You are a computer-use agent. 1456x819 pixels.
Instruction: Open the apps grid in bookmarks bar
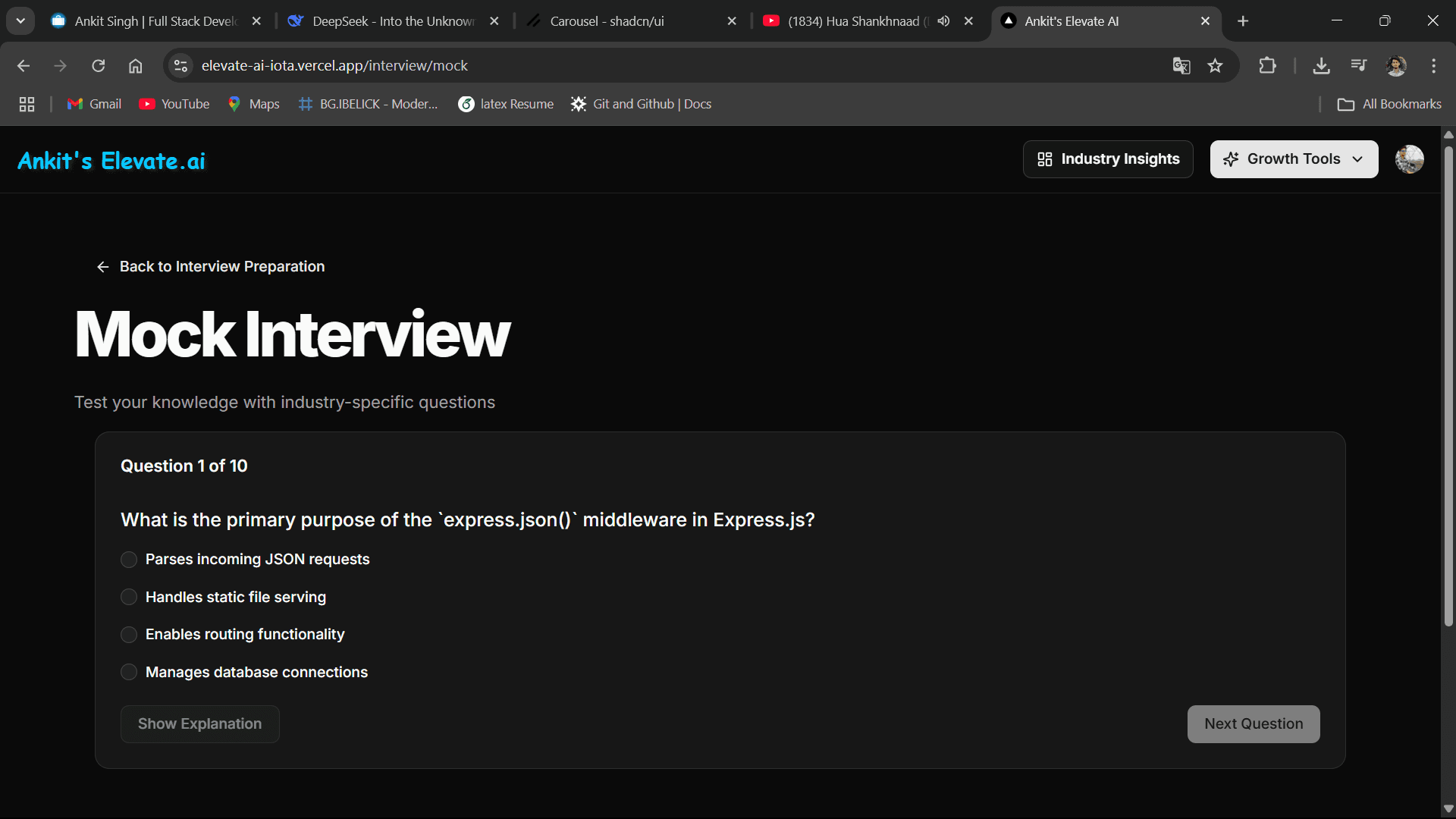pyautogui.click(x=27, y=105)
